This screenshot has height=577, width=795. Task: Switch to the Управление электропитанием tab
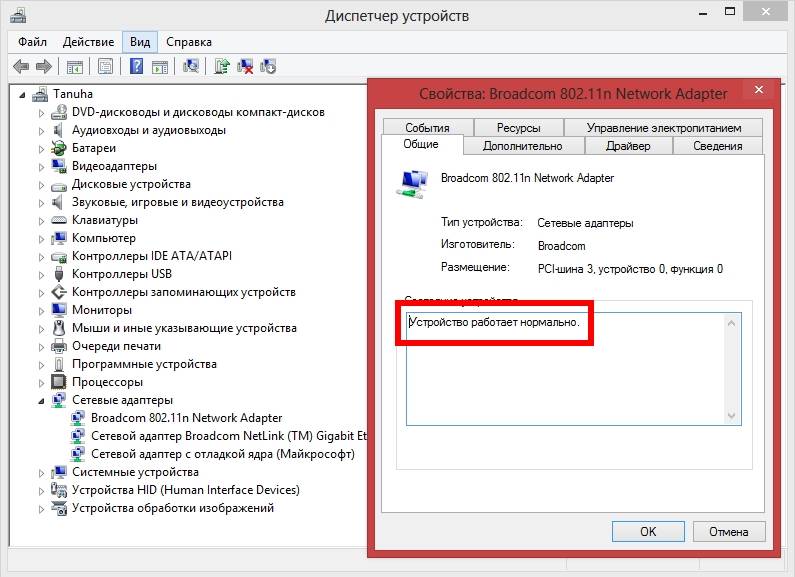pos(663,127)
